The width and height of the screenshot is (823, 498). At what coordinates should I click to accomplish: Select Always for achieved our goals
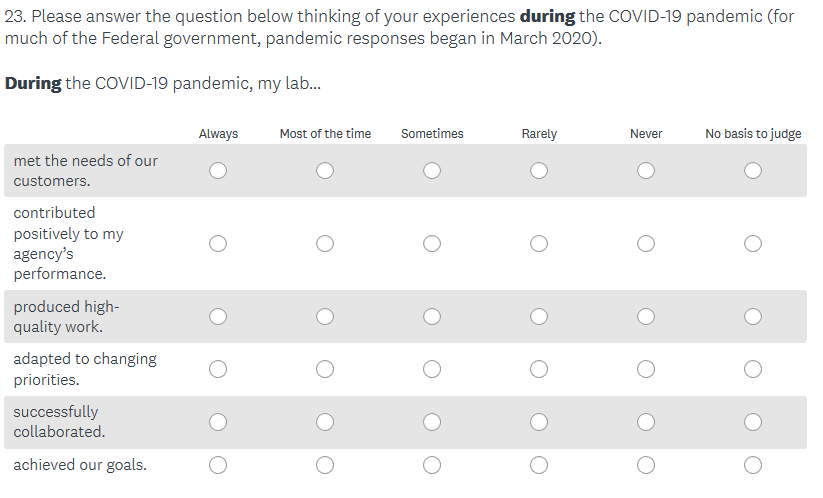pos(218,464)
